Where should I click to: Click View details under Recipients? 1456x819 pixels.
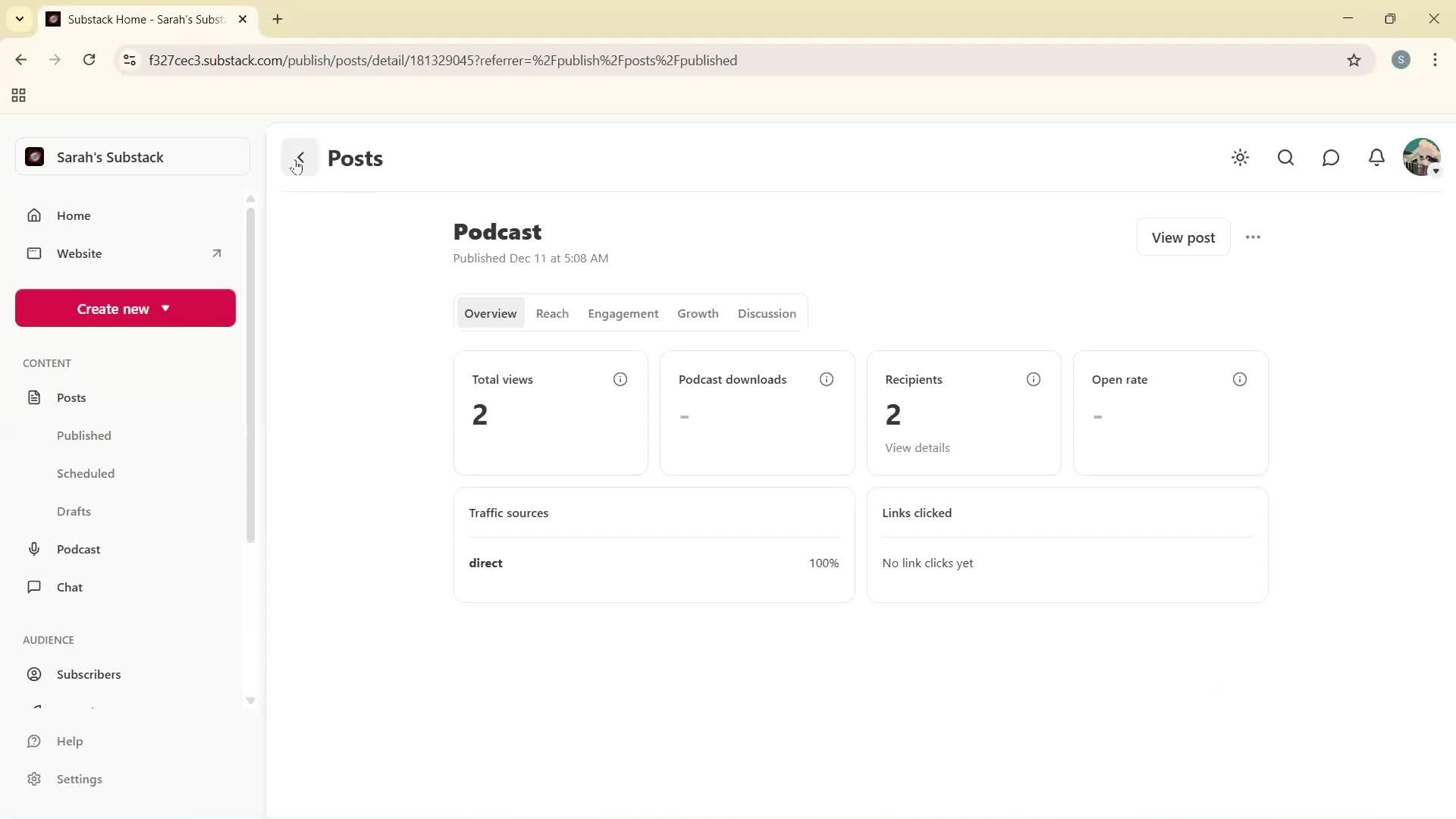[917, 447]
